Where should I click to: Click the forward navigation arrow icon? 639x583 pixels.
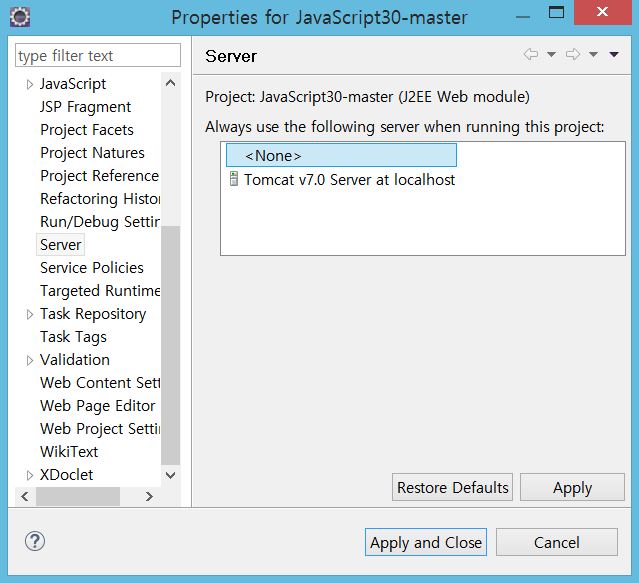573,54
